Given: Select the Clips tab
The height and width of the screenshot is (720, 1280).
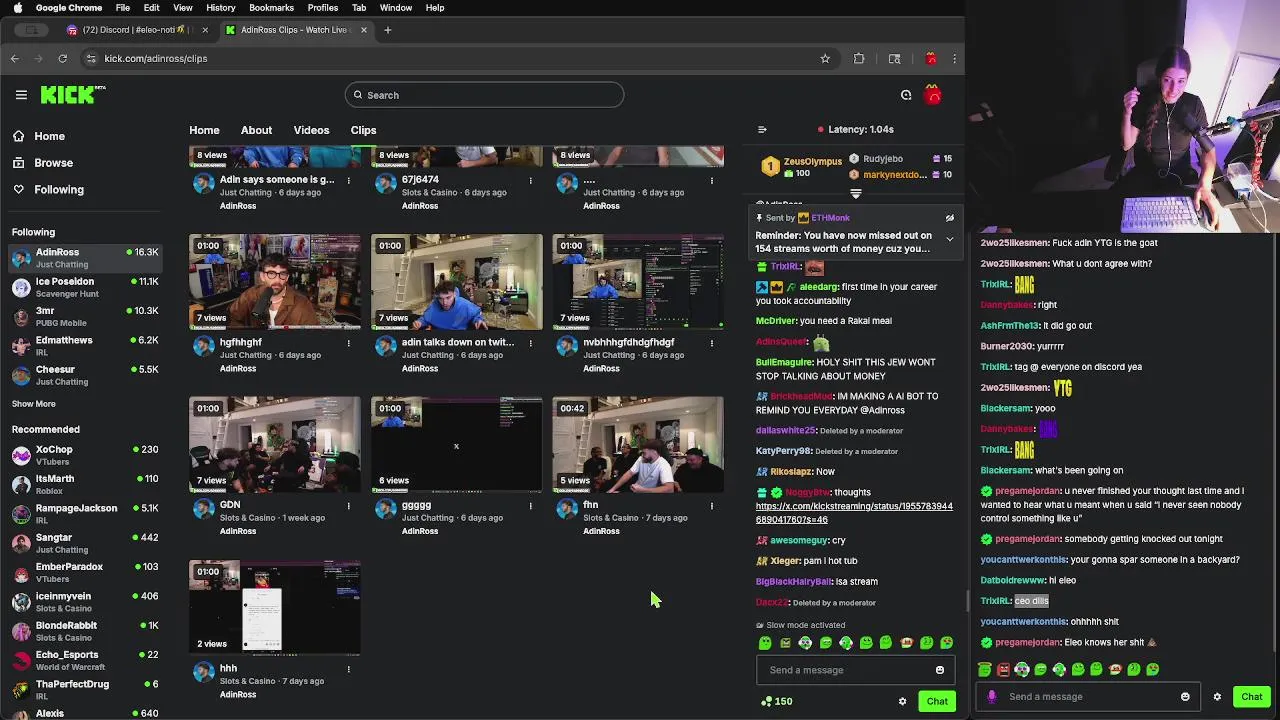Looking at the screenshot, I should (363, 130).
